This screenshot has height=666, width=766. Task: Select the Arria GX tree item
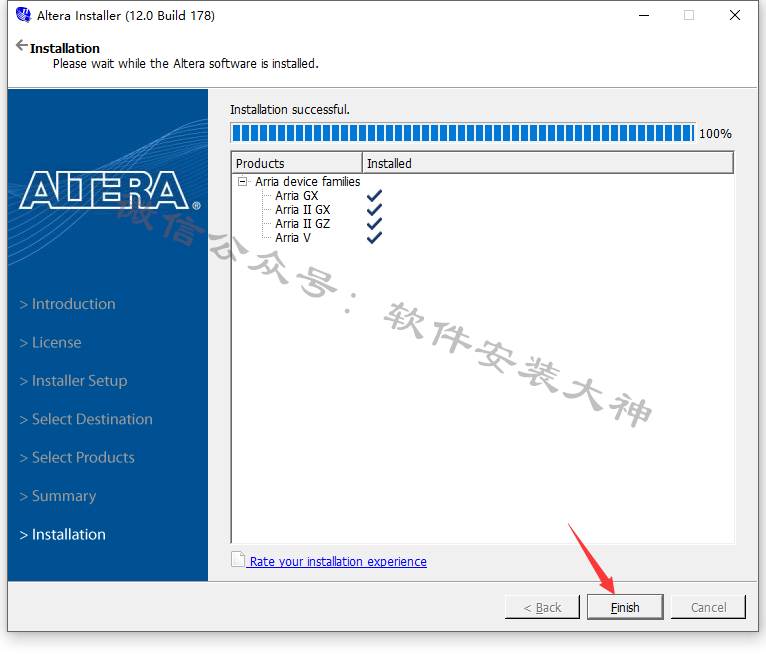(x=297, y=196)
